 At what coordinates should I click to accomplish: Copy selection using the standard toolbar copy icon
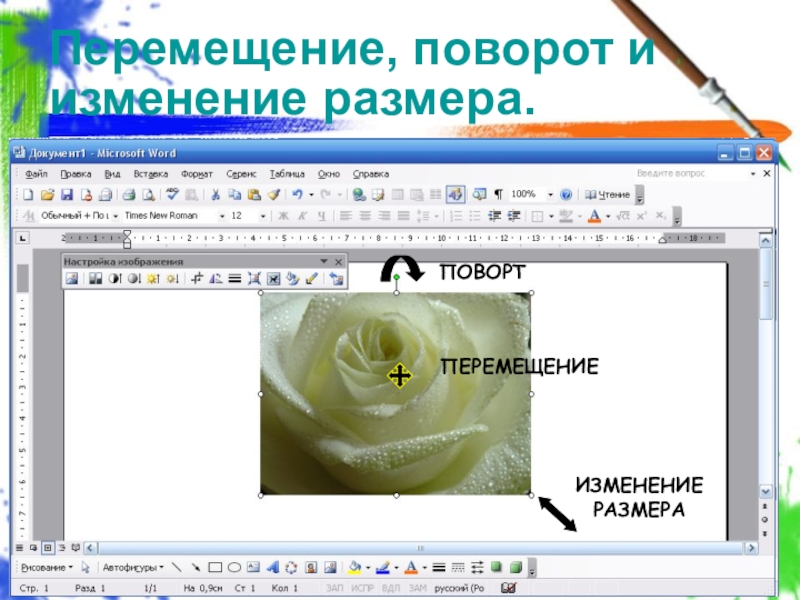(235, 194)
